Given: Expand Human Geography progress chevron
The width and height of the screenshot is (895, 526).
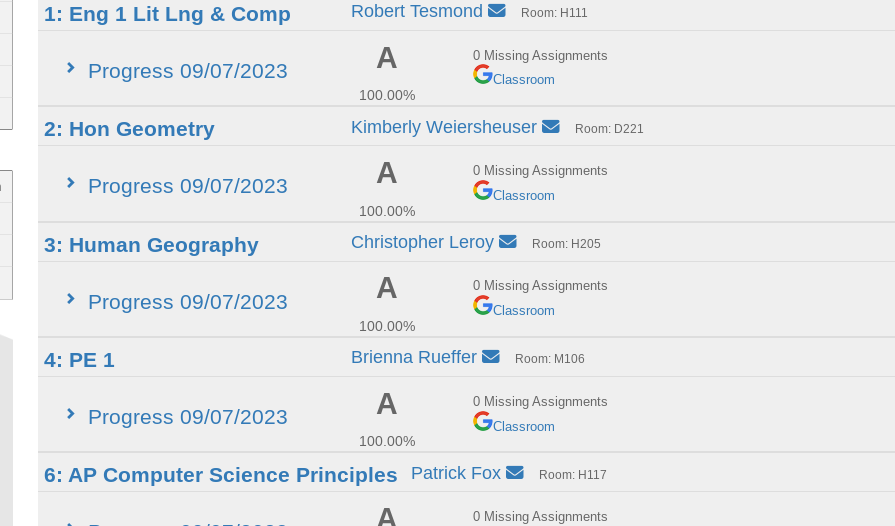Looking at the screenshot, I should (x=71, y=298).
